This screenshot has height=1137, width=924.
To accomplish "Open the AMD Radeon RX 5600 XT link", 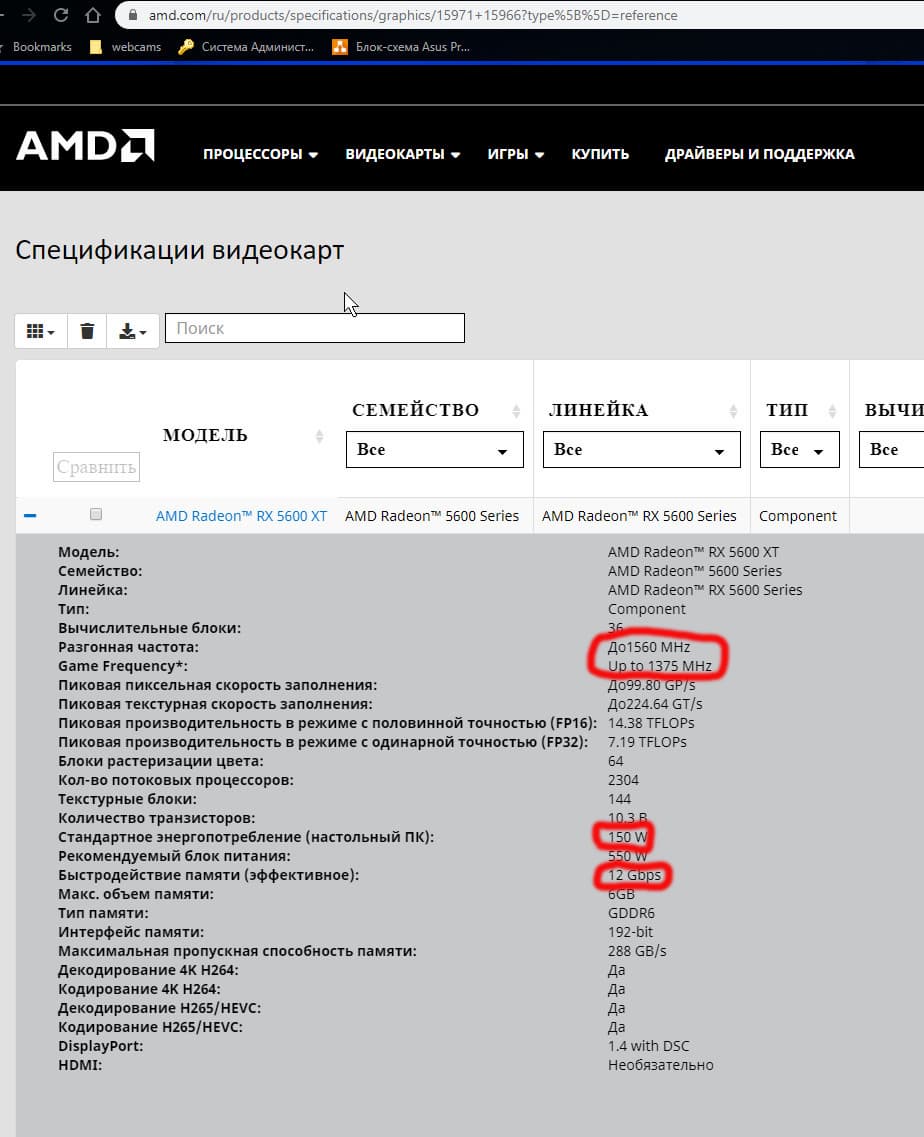I will coord(241,516).
